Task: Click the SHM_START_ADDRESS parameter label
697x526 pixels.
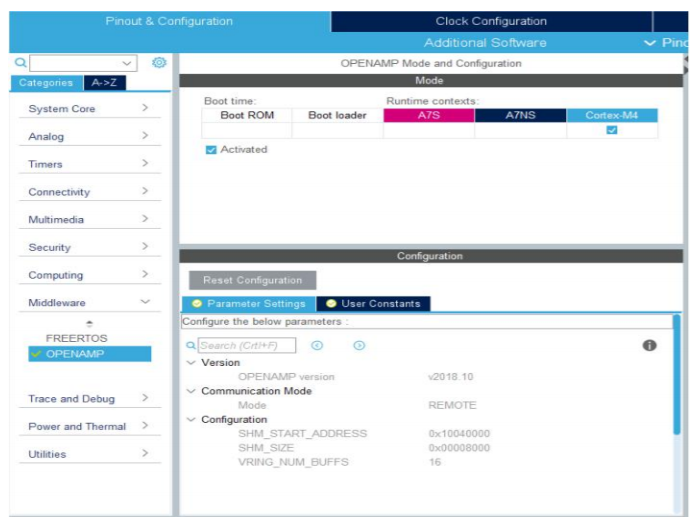Action: pyautogui.click(x=302, y=434)
